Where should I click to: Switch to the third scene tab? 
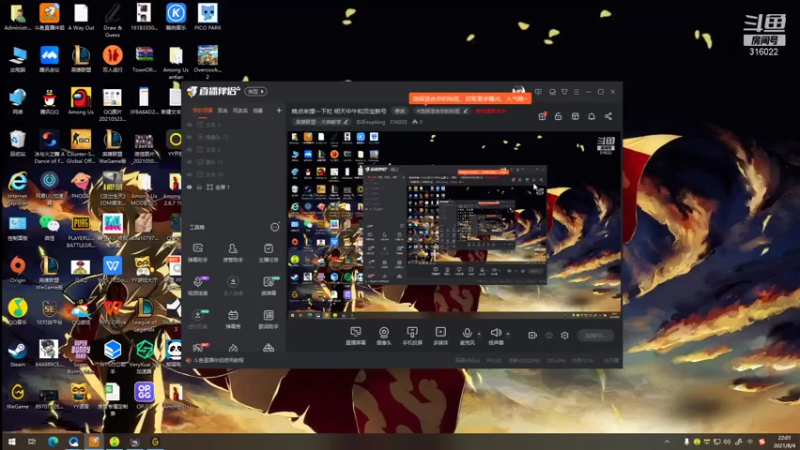(x=240, y=110)
